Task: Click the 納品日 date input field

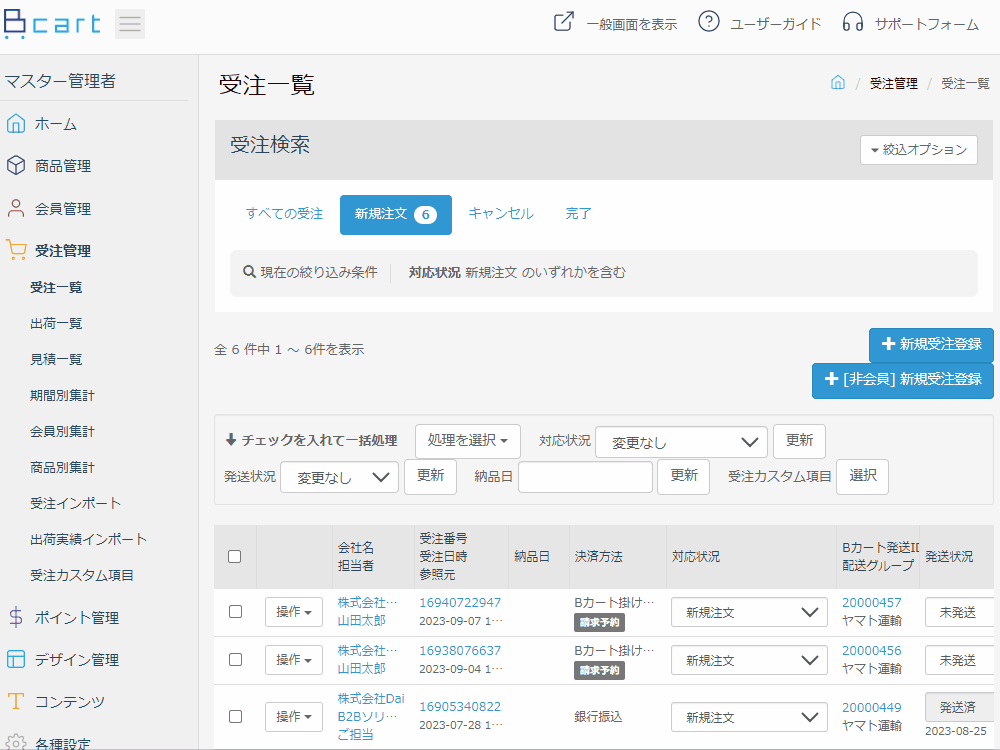Action: (x=585, y=477)
